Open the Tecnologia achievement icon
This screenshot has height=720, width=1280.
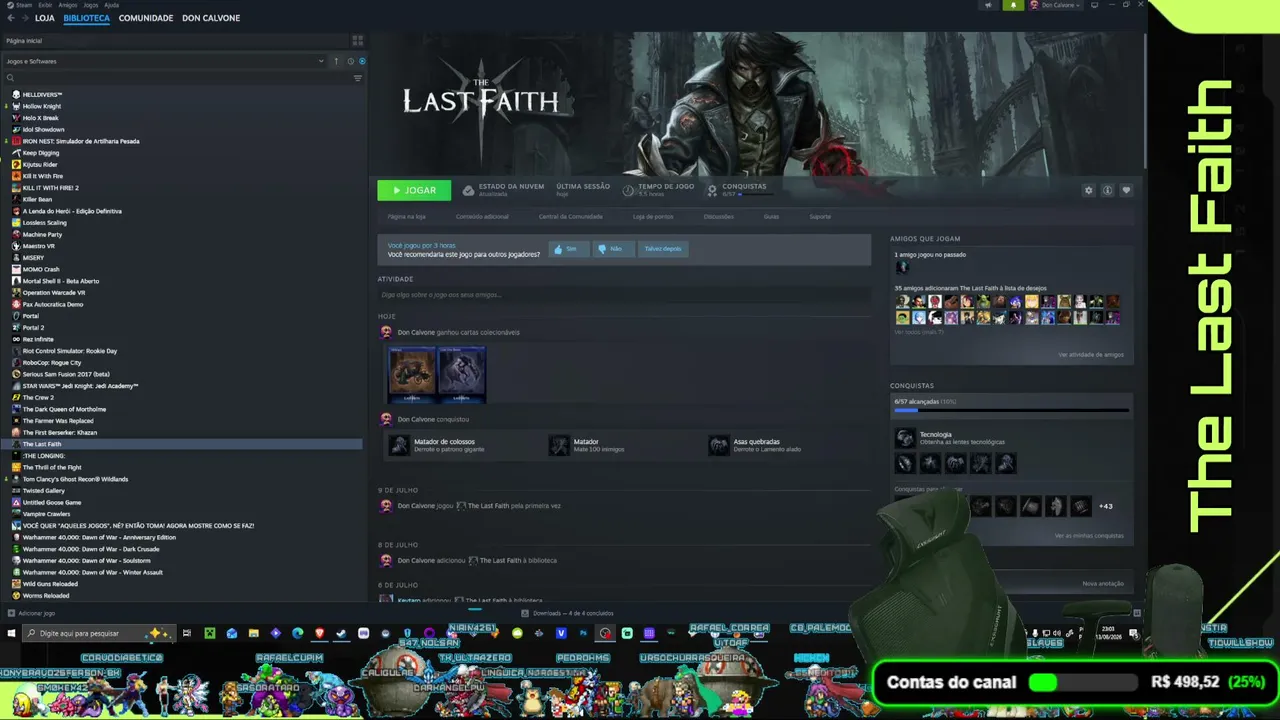[904, 438]
